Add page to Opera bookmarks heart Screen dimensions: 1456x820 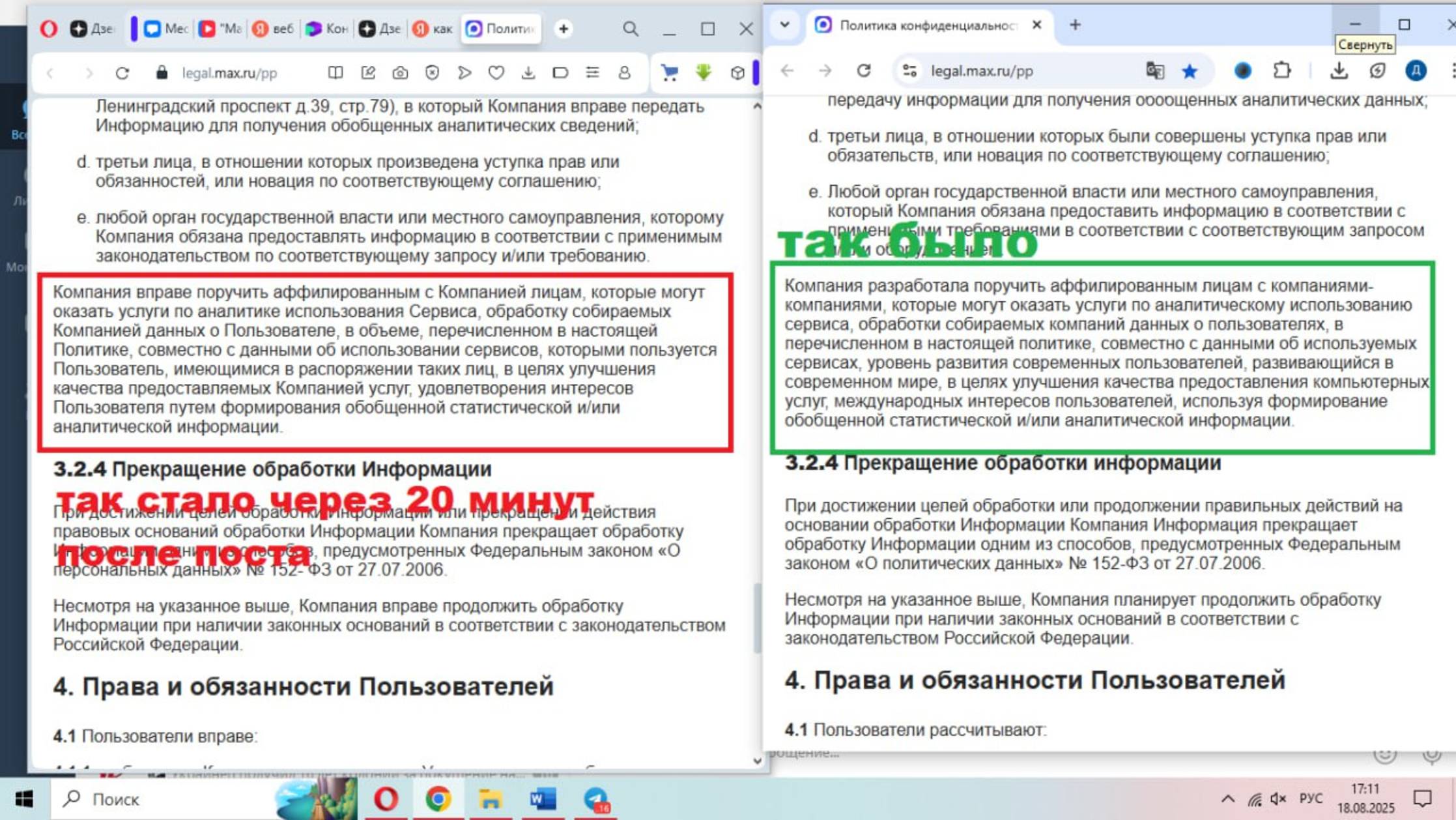point(496,73)
